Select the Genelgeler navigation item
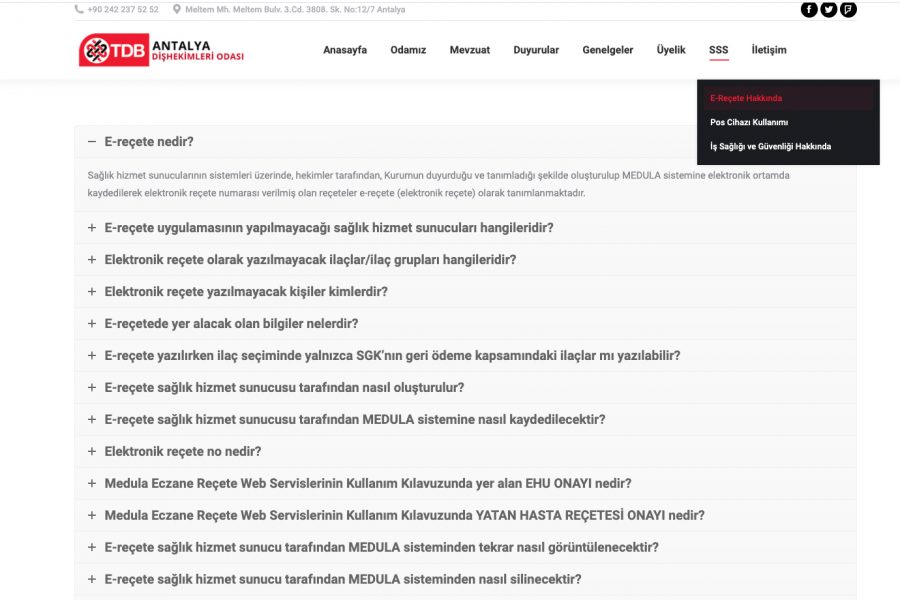The image size is (900, 600). (x=607, y=50)
